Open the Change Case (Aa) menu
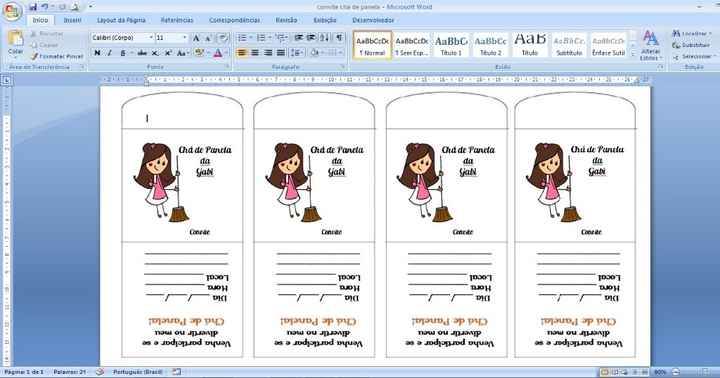 pyautogui.click(x=182, y=53)
